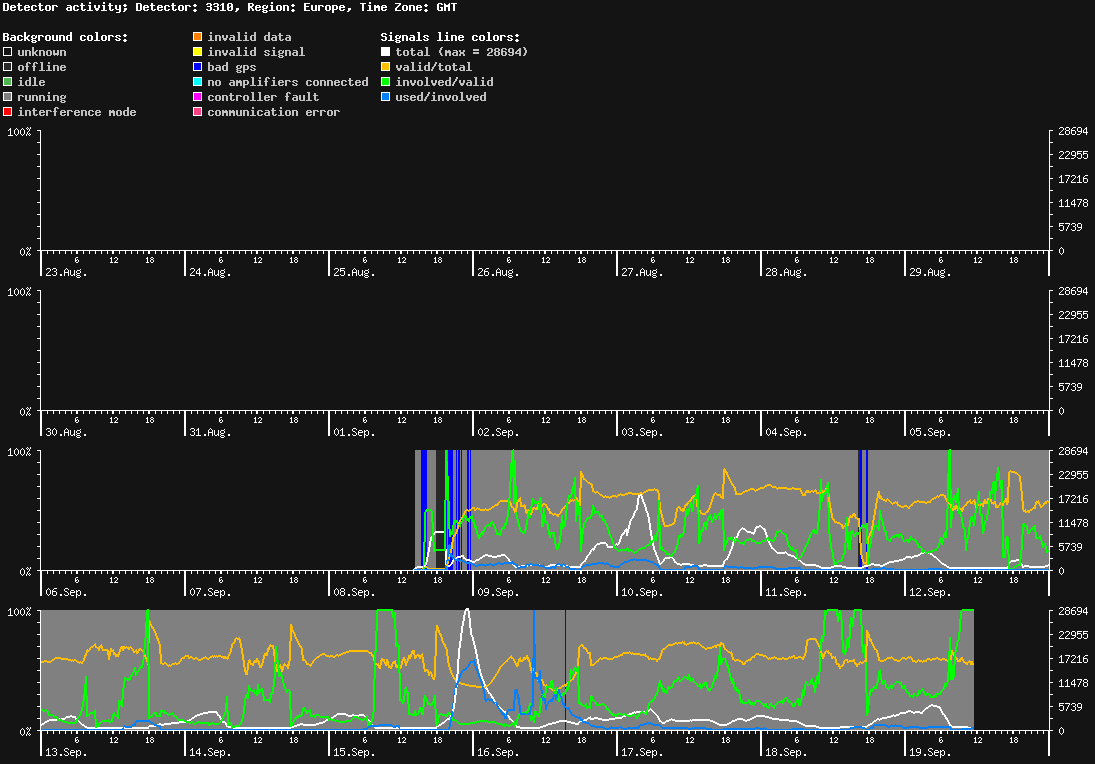Image resolution: width=1095 pixels, height=764 pixels.
Task: Click the 29.Aug. date label
Action: tap(930, 272)
